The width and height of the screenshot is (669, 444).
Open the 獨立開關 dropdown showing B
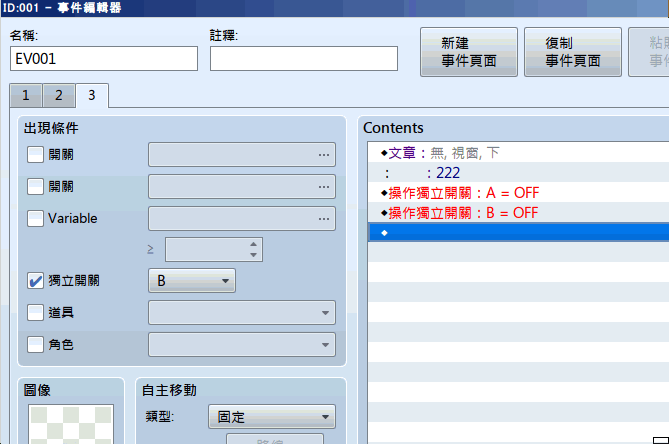(x=192, y=281)
